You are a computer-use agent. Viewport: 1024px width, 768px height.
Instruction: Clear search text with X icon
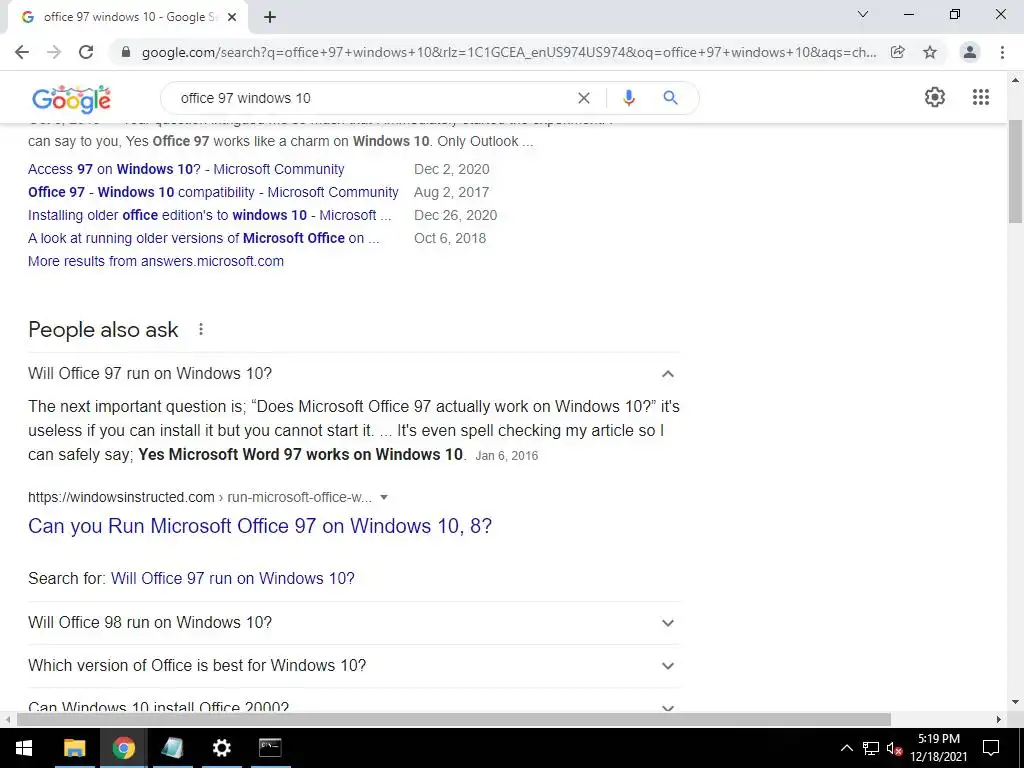[x=584, y=98]
